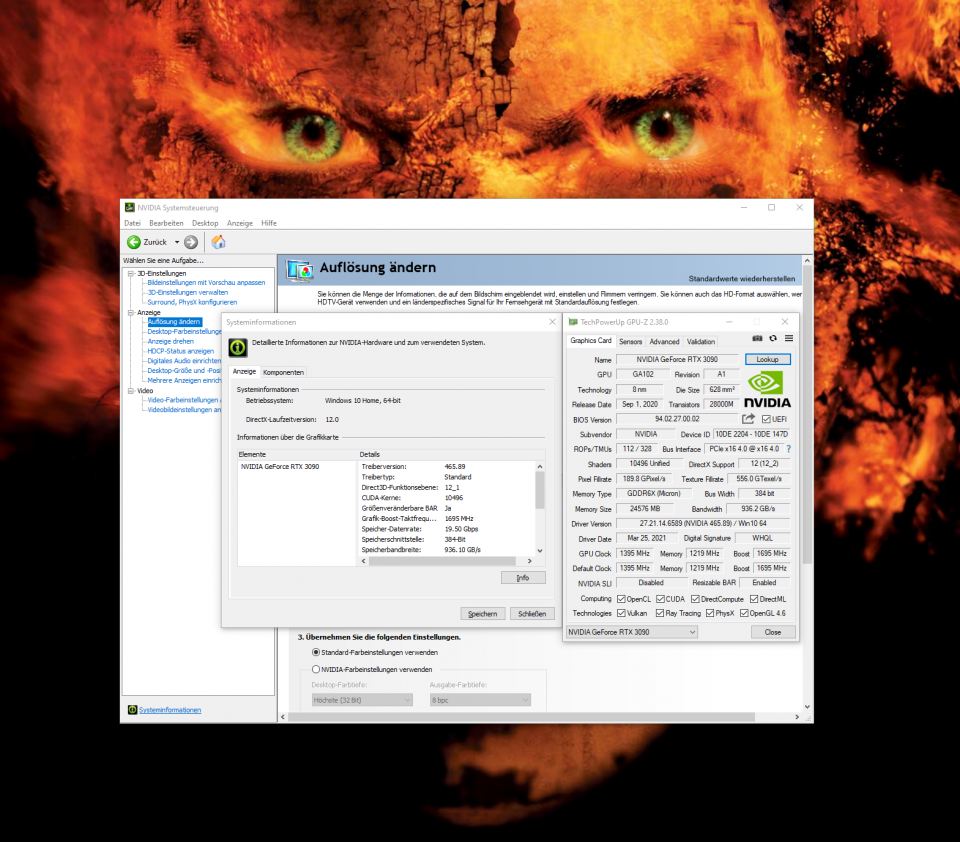Open GPU-Z hamburger menu icon
960x842 pixels.
coord(789,338)
